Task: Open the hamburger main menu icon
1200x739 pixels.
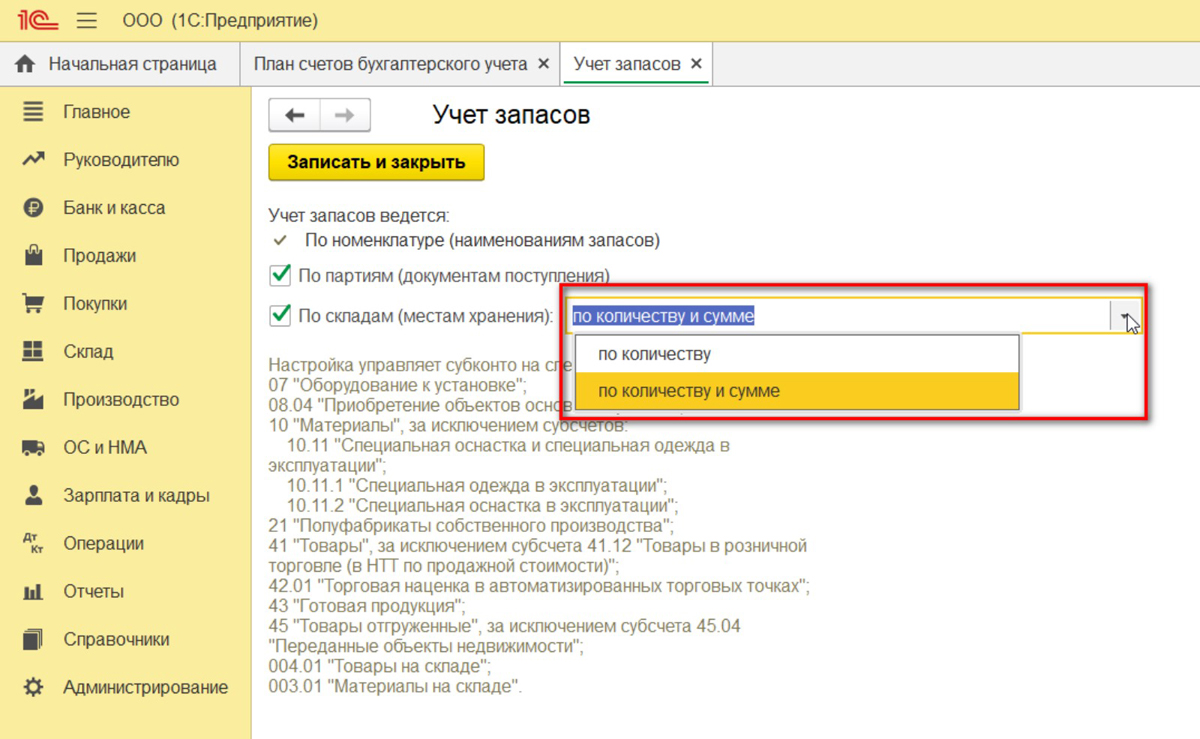Action: (87, 21)
